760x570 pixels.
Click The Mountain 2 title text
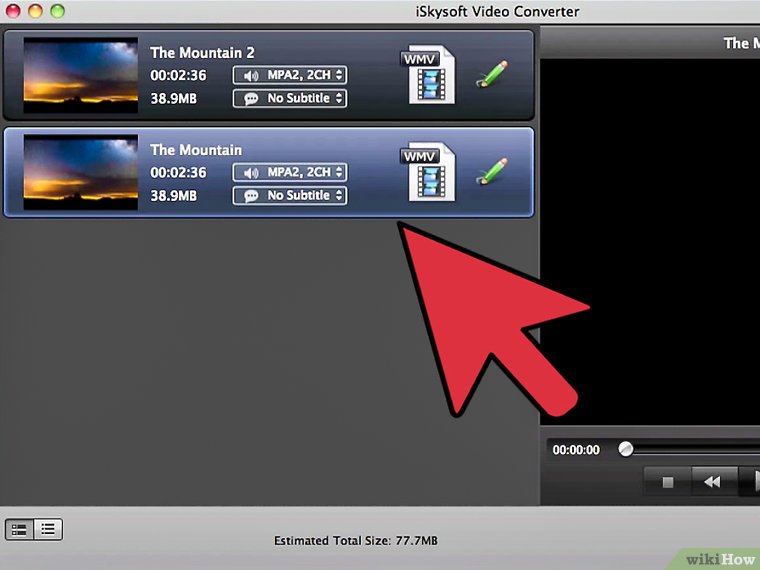[201, 52]
